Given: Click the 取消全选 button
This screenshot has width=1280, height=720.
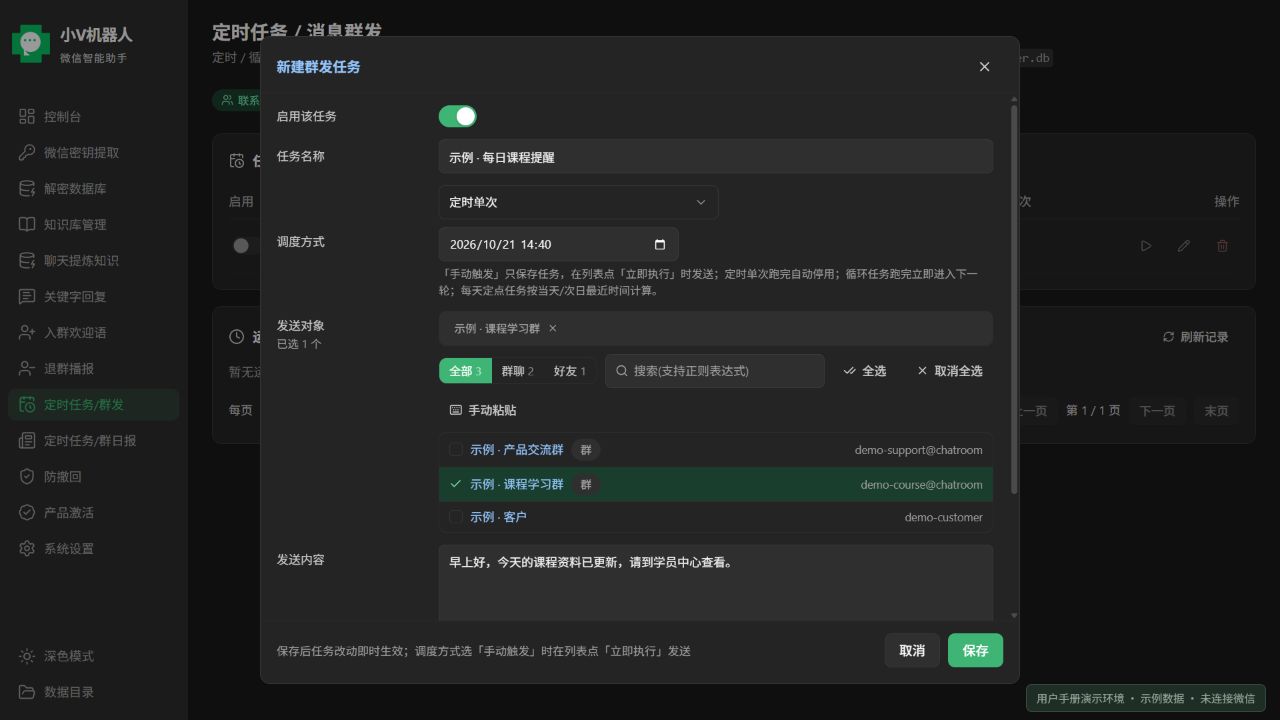Looking at the screenshot, I should click(x=950, y=371).
